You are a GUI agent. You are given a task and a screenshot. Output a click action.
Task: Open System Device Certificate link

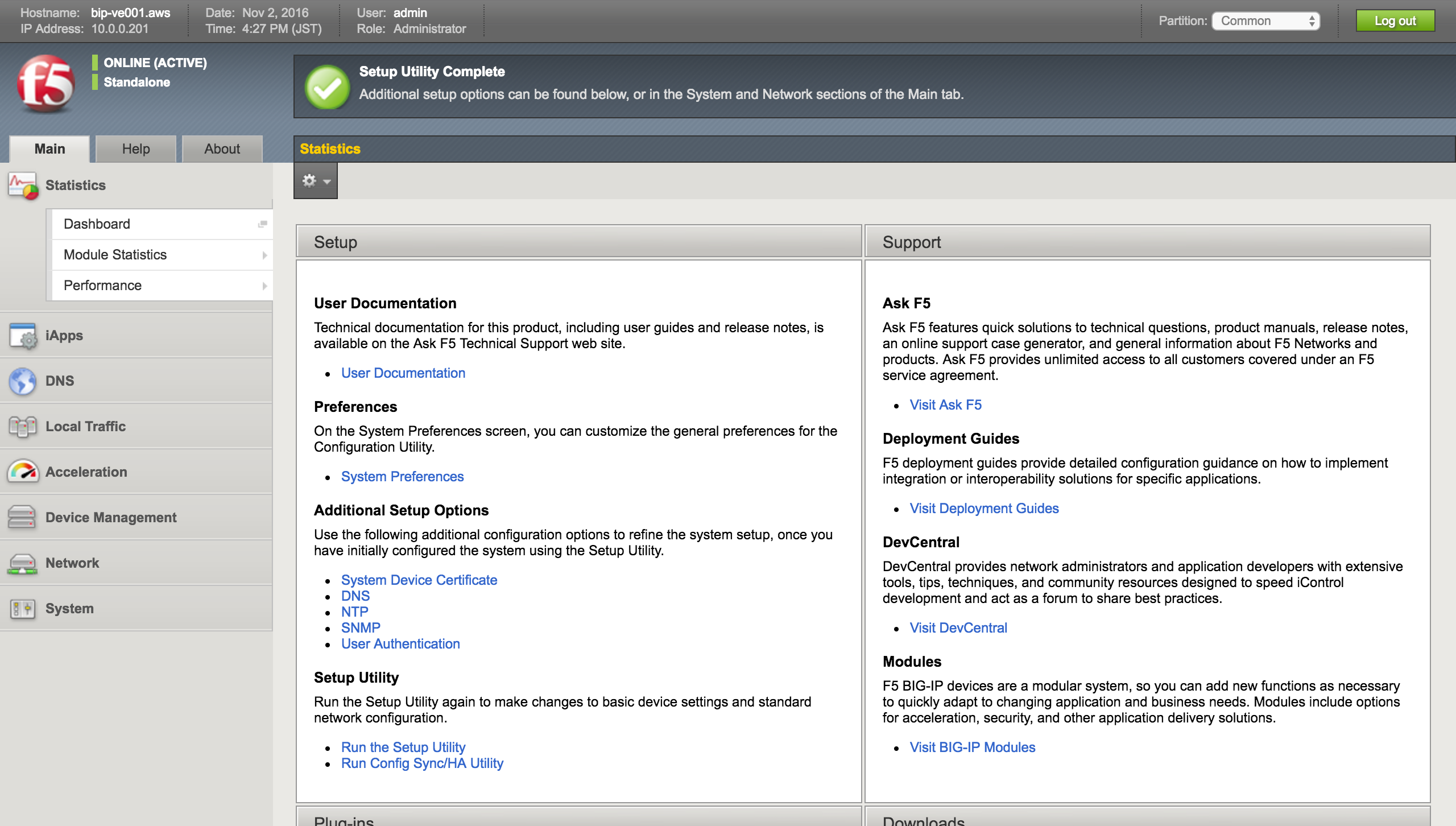pyautogui.click(x=419, y=580)
